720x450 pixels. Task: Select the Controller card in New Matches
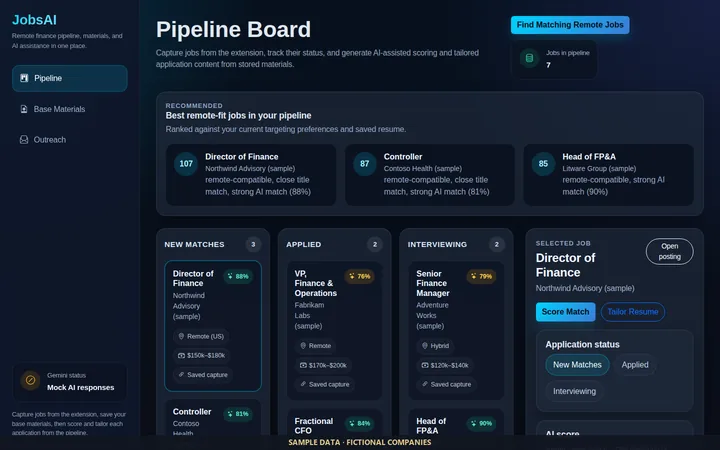(x=213, y=418)
